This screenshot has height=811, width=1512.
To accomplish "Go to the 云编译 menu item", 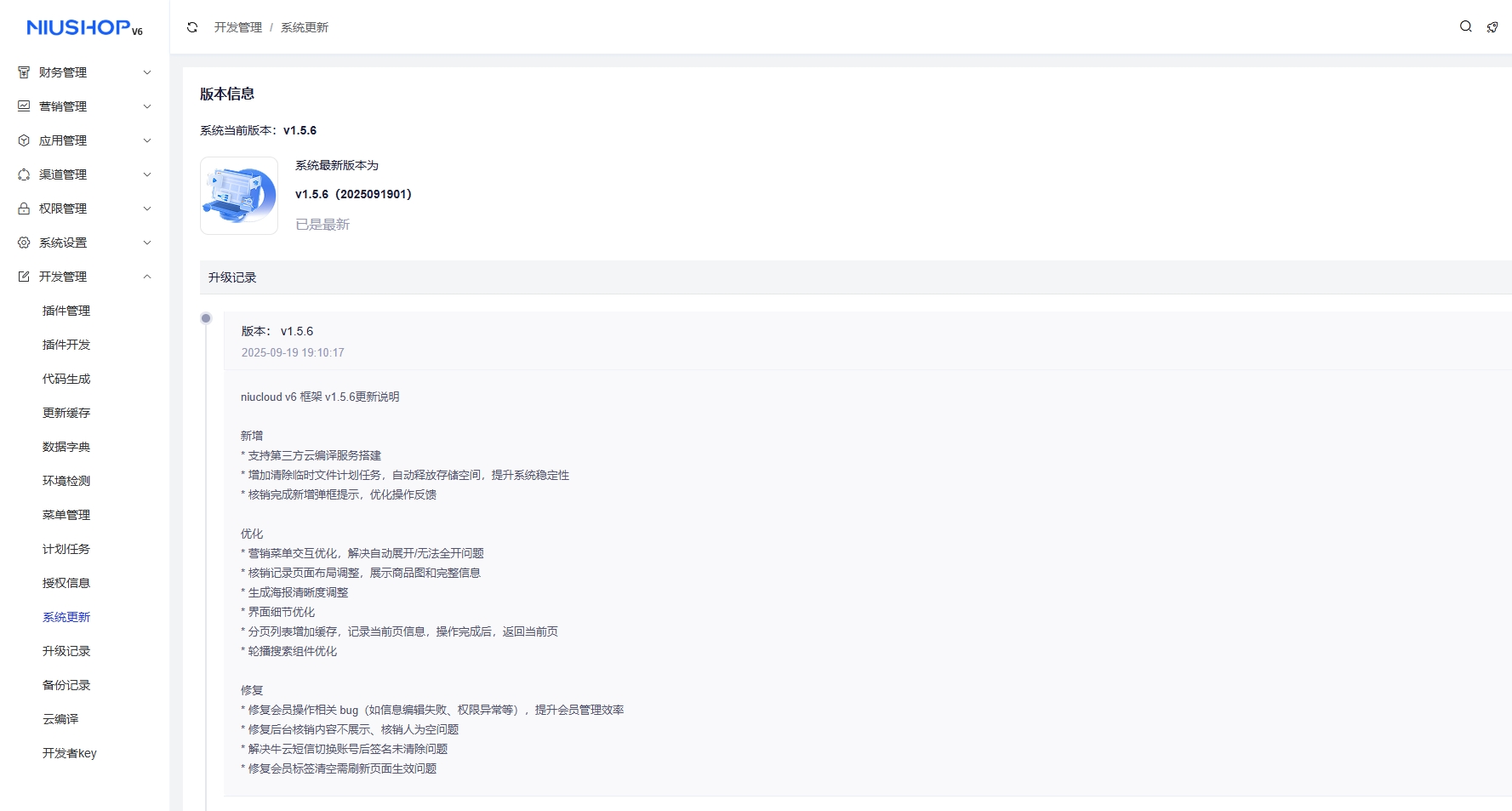I will 60,719.
